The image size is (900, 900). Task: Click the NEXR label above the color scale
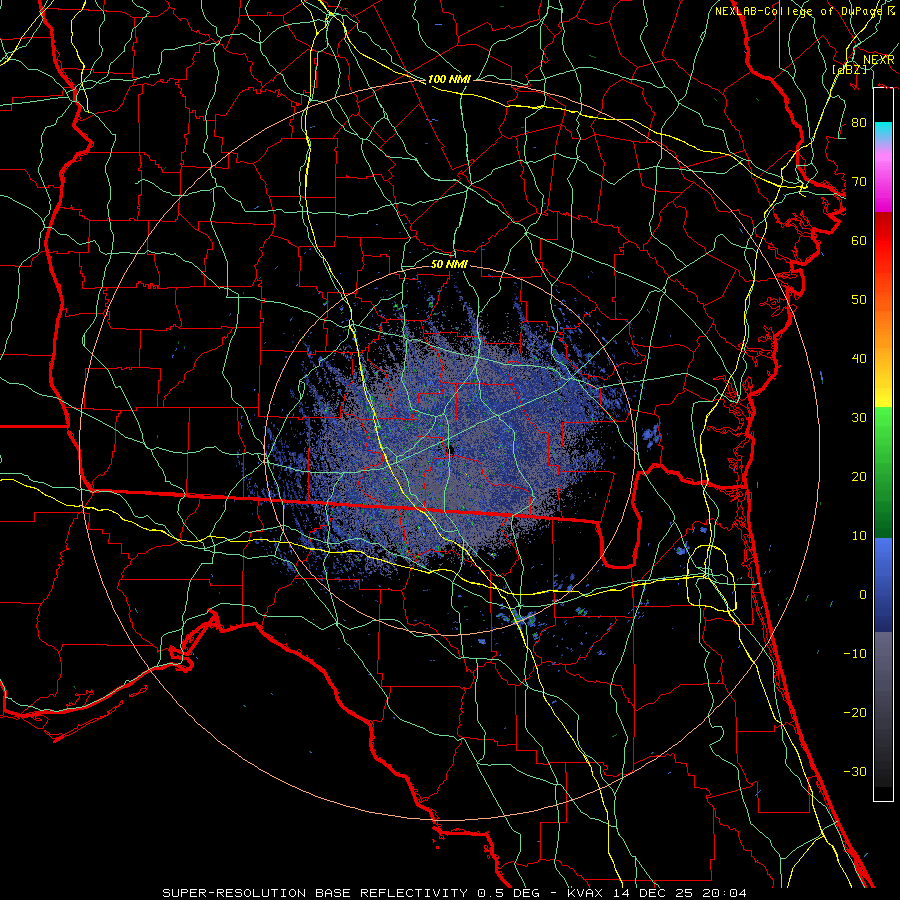point(878,60)
